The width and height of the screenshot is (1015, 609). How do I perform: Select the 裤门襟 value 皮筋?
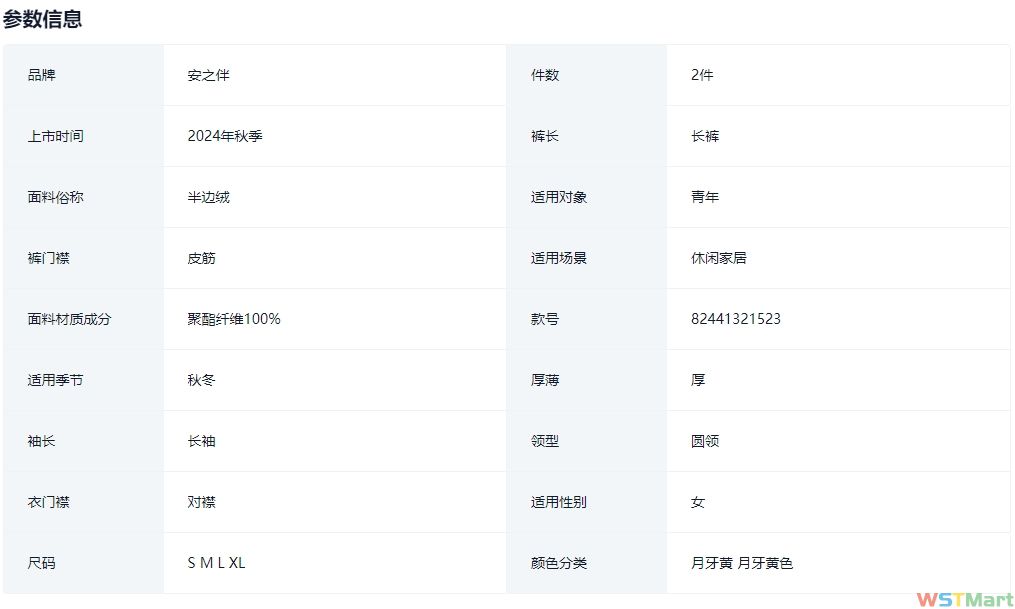tap(201, 258)
